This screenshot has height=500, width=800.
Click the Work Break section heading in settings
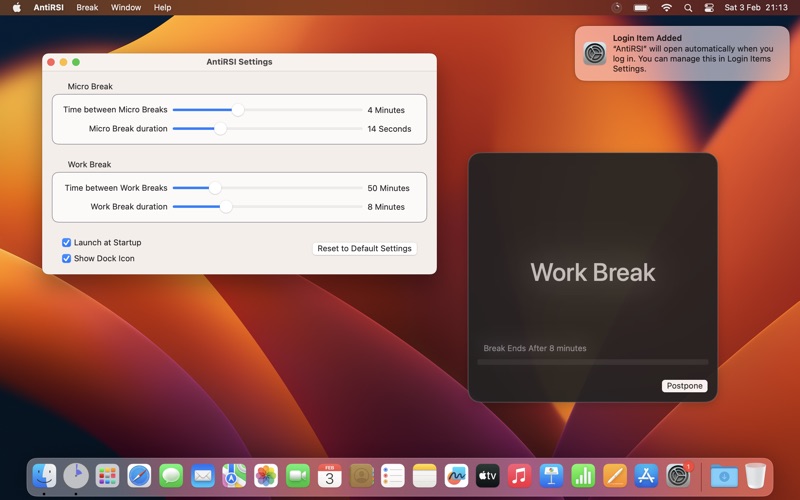pos(89,164)
